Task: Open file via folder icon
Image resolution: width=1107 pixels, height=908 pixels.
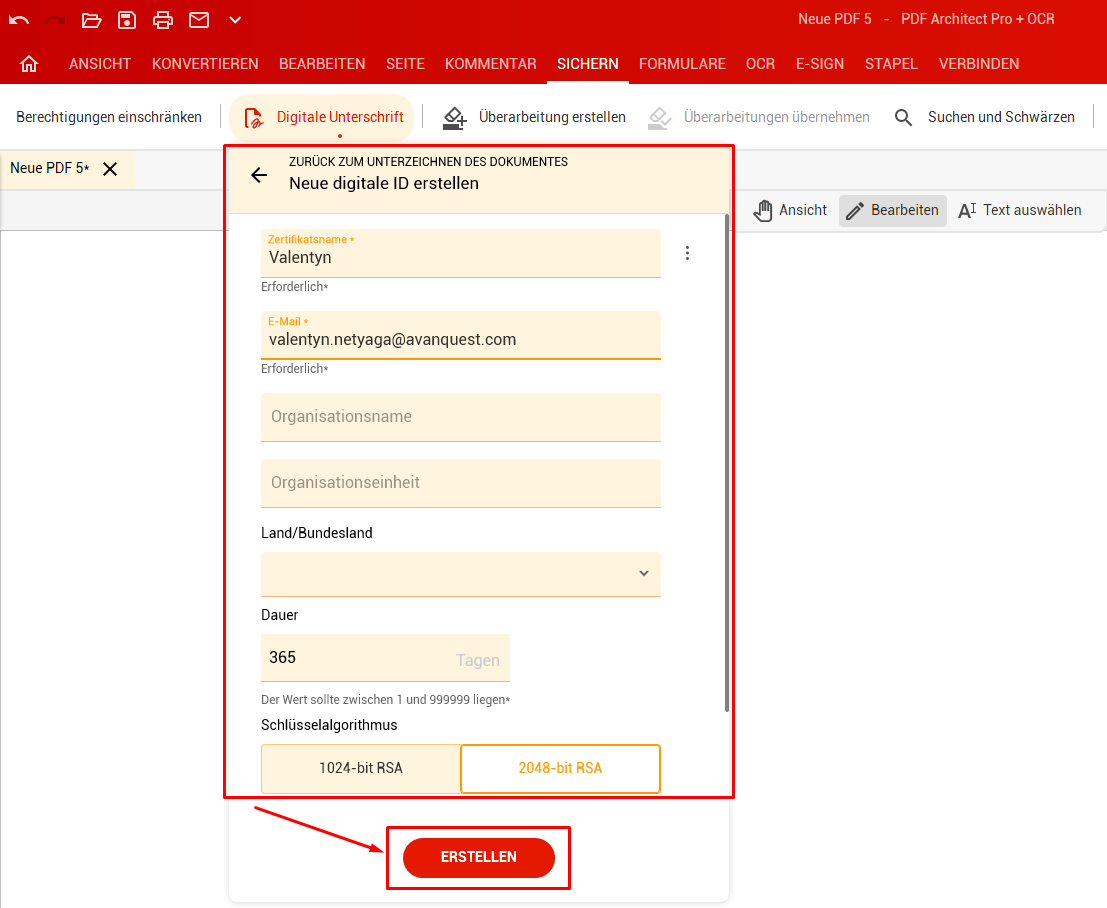Action: tap(91, 20)
